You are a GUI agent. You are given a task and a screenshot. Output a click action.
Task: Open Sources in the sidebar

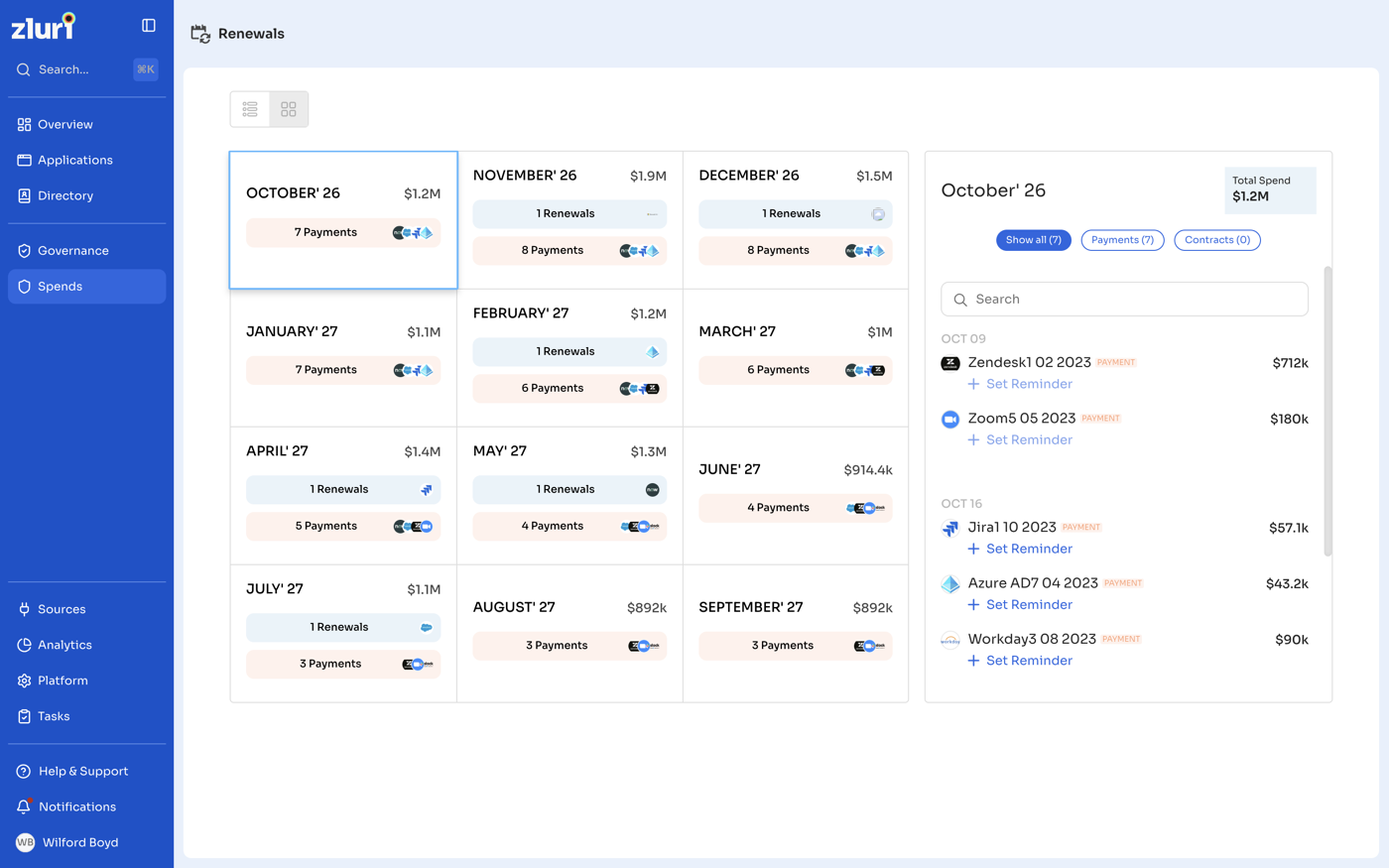(x=87, y=609)
